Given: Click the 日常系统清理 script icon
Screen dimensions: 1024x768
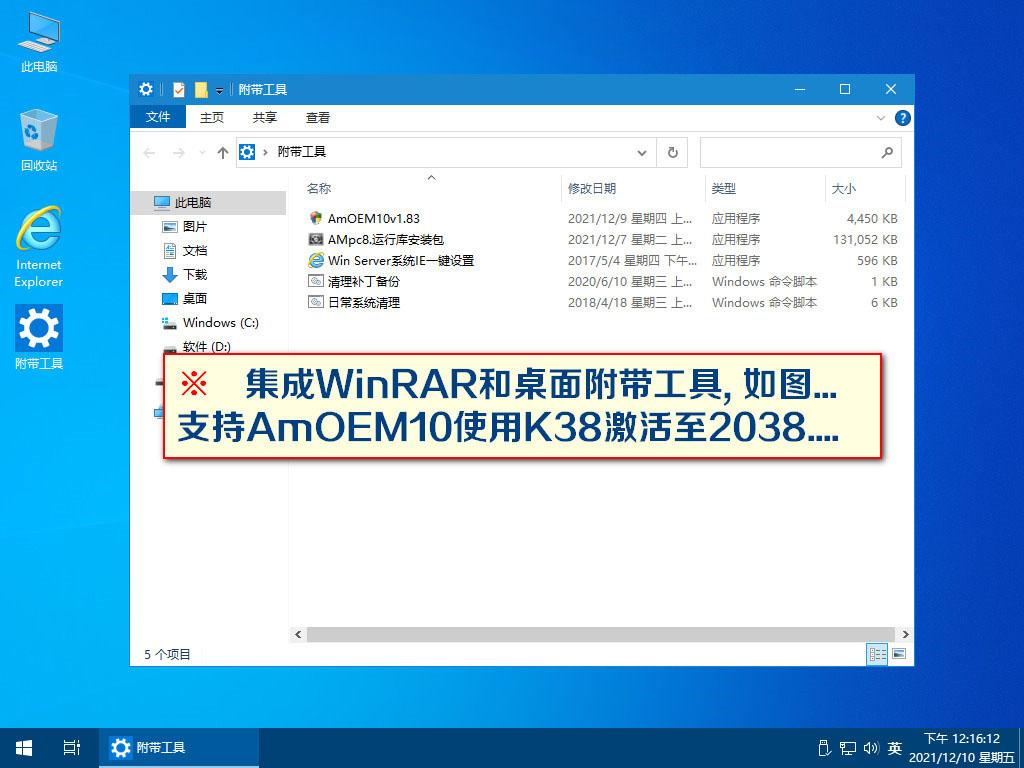Looking at the screenshot, I should (316, 302).
